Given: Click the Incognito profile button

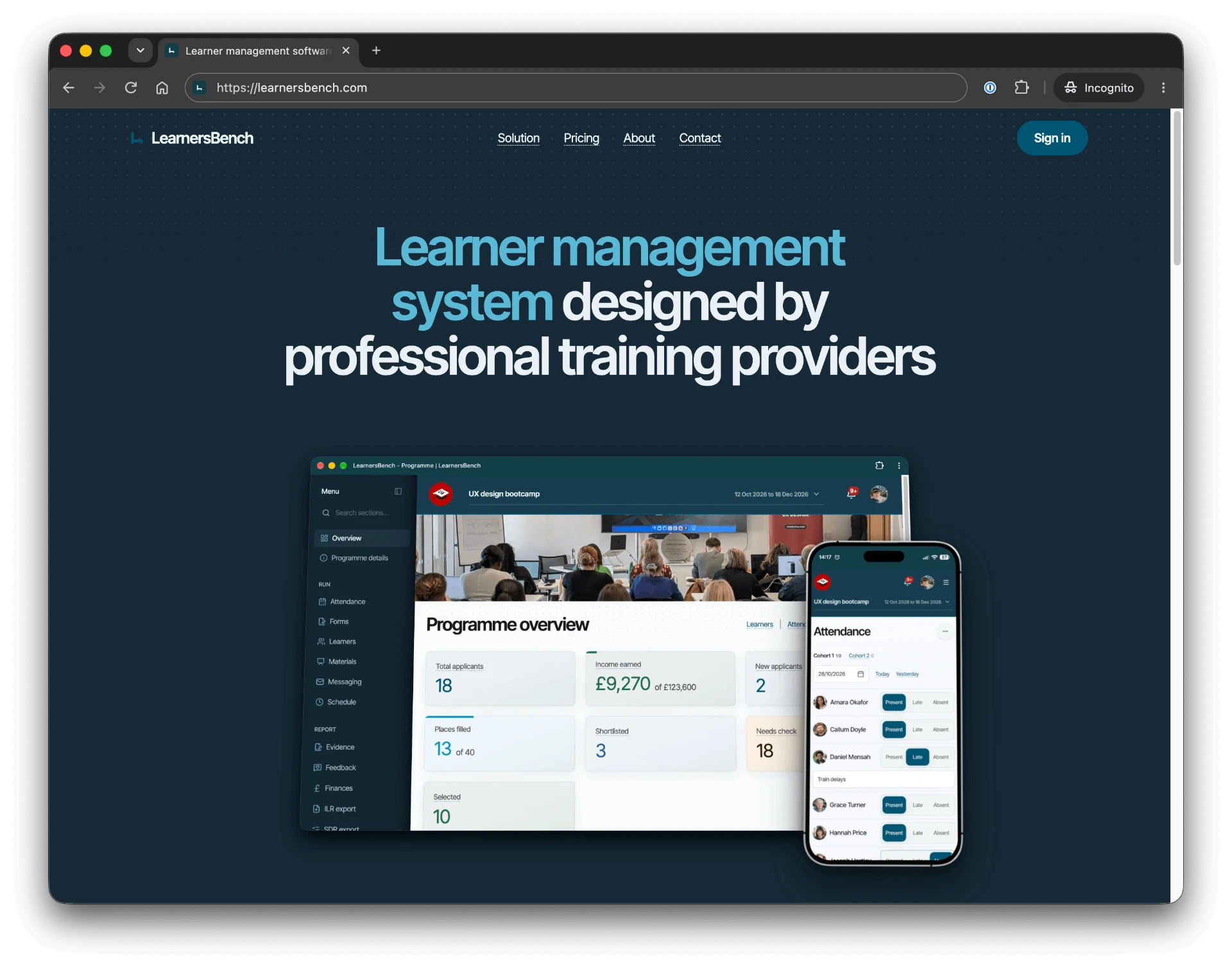Looking at the screenshot, I should 1099,87.
